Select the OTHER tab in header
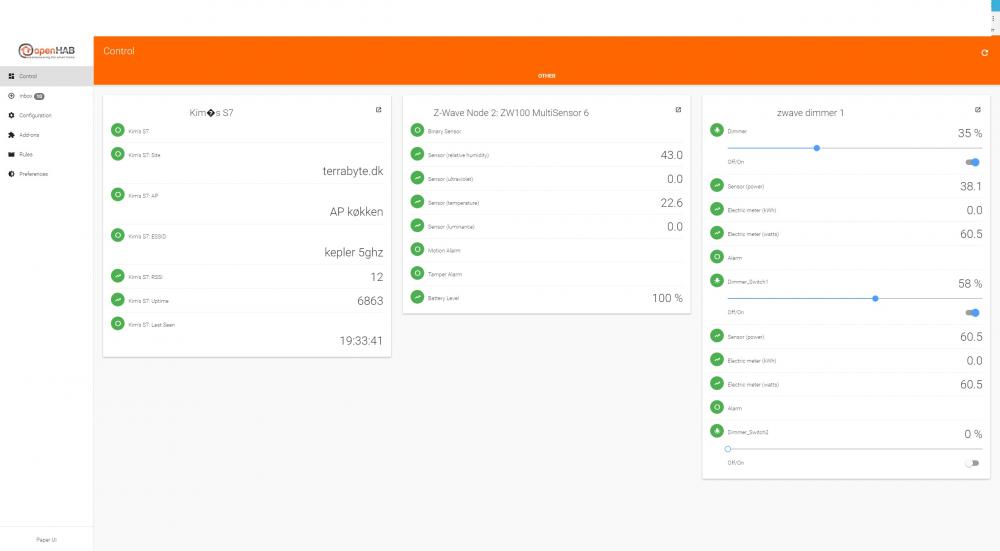Screen dimensions: 1000x551 tap(546, 76)
